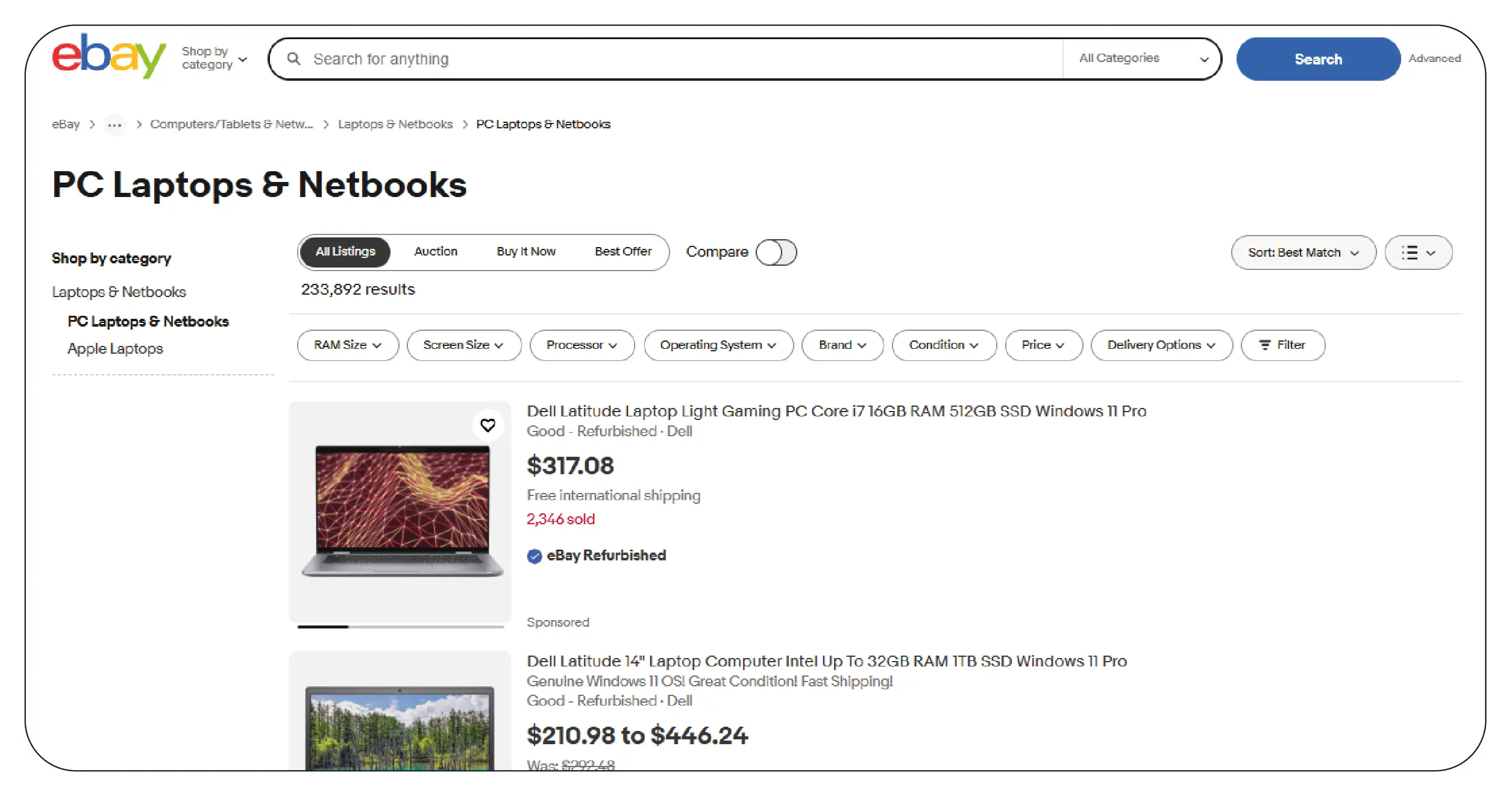Open the RAM Size filter dropdown

point(348,345)
